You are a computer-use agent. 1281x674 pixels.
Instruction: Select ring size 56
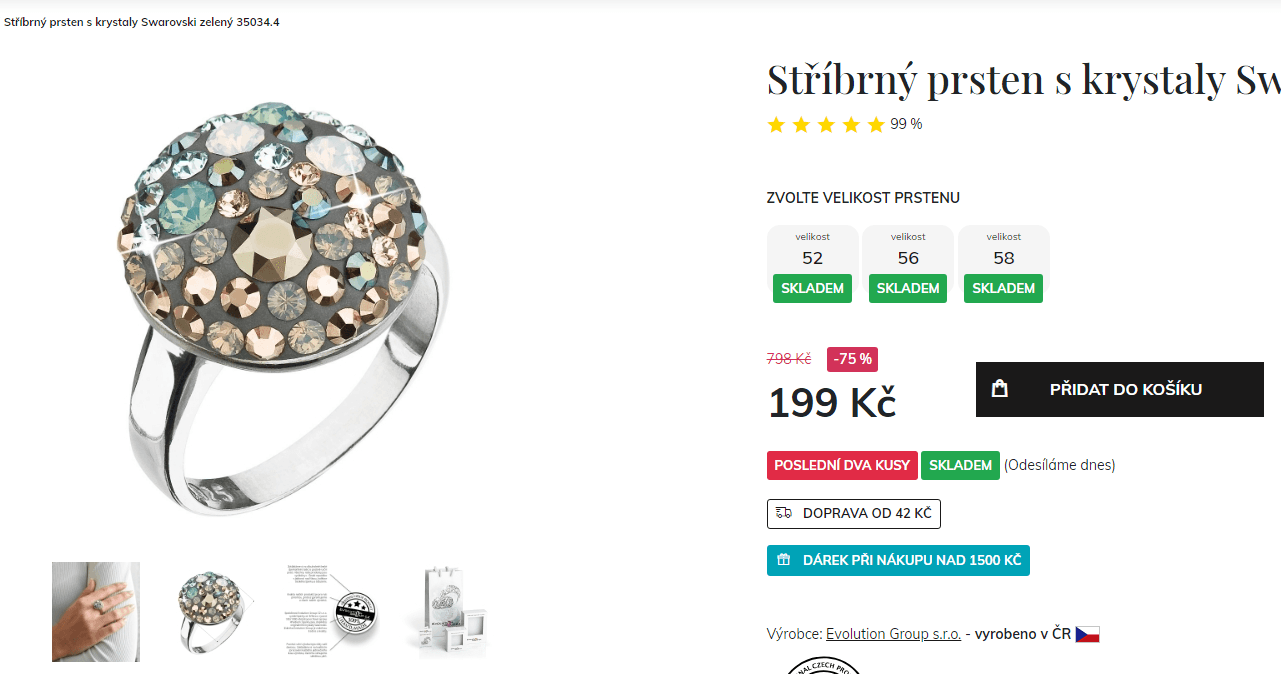[x=908, y=262]
